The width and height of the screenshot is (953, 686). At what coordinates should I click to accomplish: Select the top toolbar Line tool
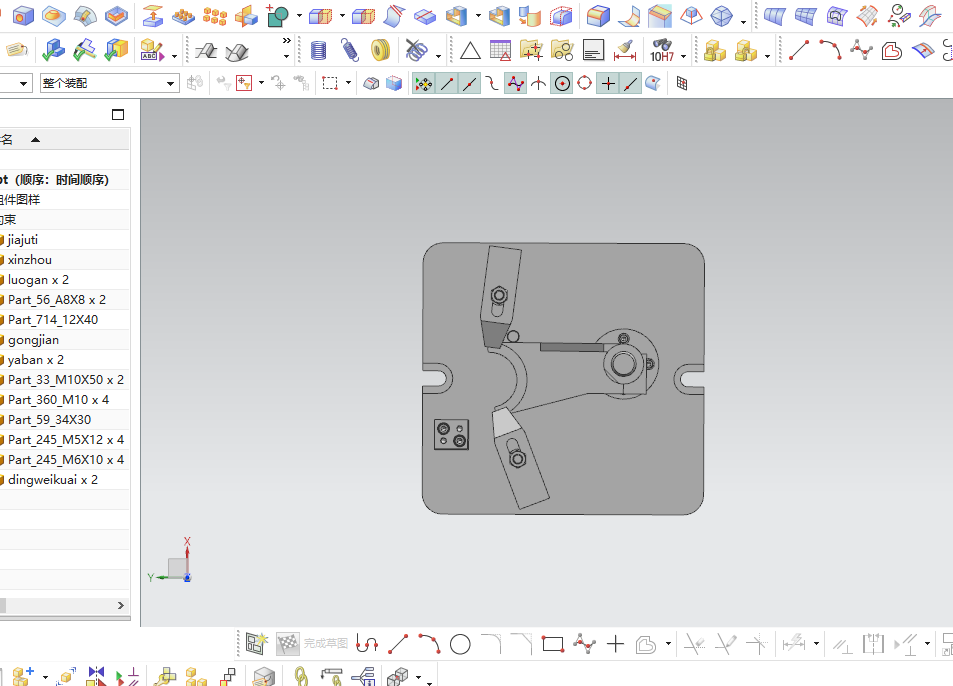(799, 50)
